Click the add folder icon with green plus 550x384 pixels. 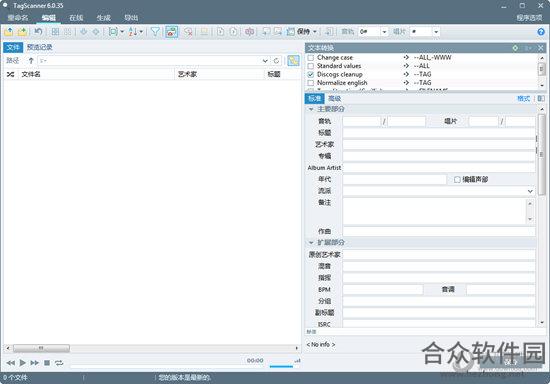(x=22, y=32)
